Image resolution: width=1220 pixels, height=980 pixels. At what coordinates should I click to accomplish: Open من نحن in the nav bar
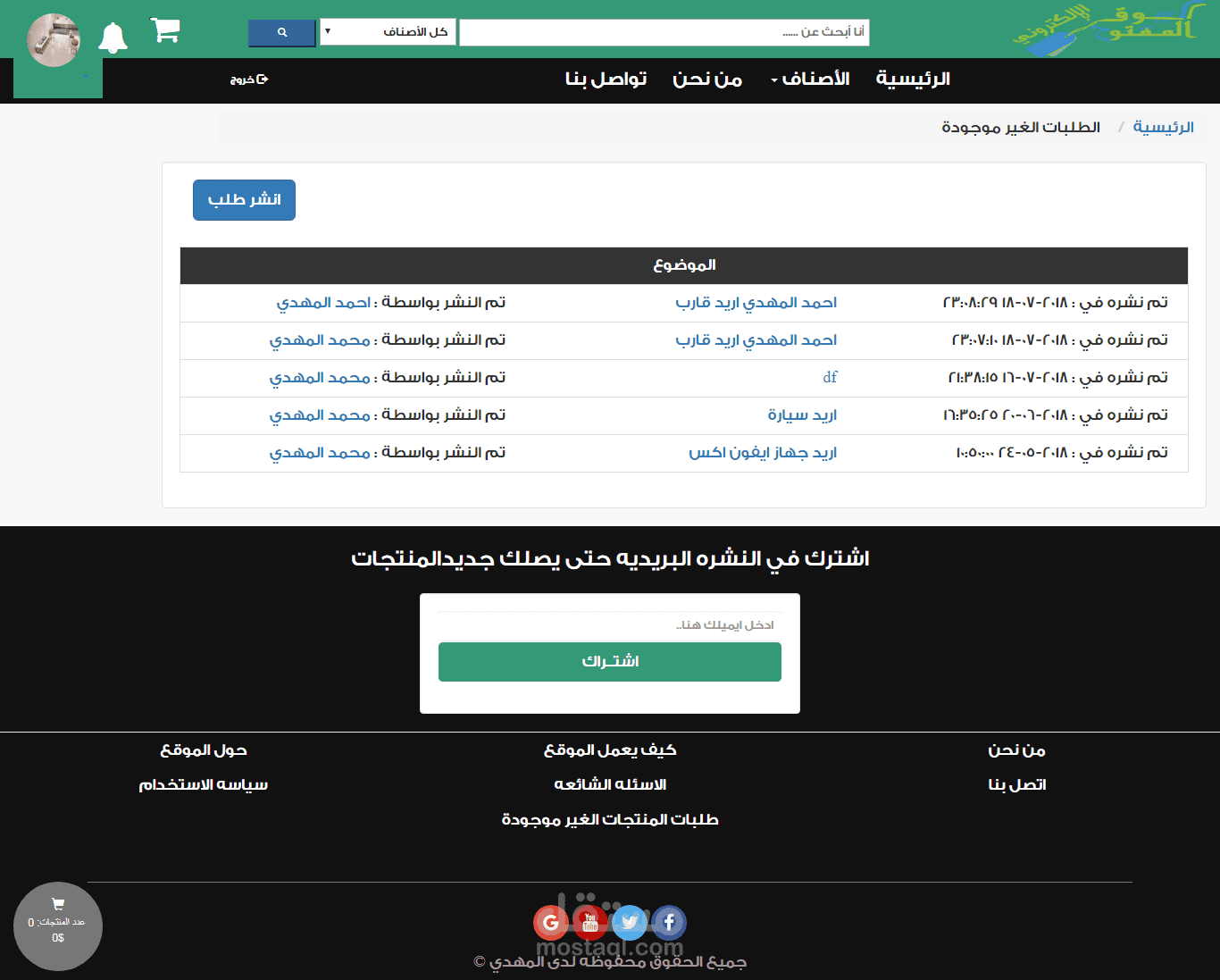coord(707,80)
